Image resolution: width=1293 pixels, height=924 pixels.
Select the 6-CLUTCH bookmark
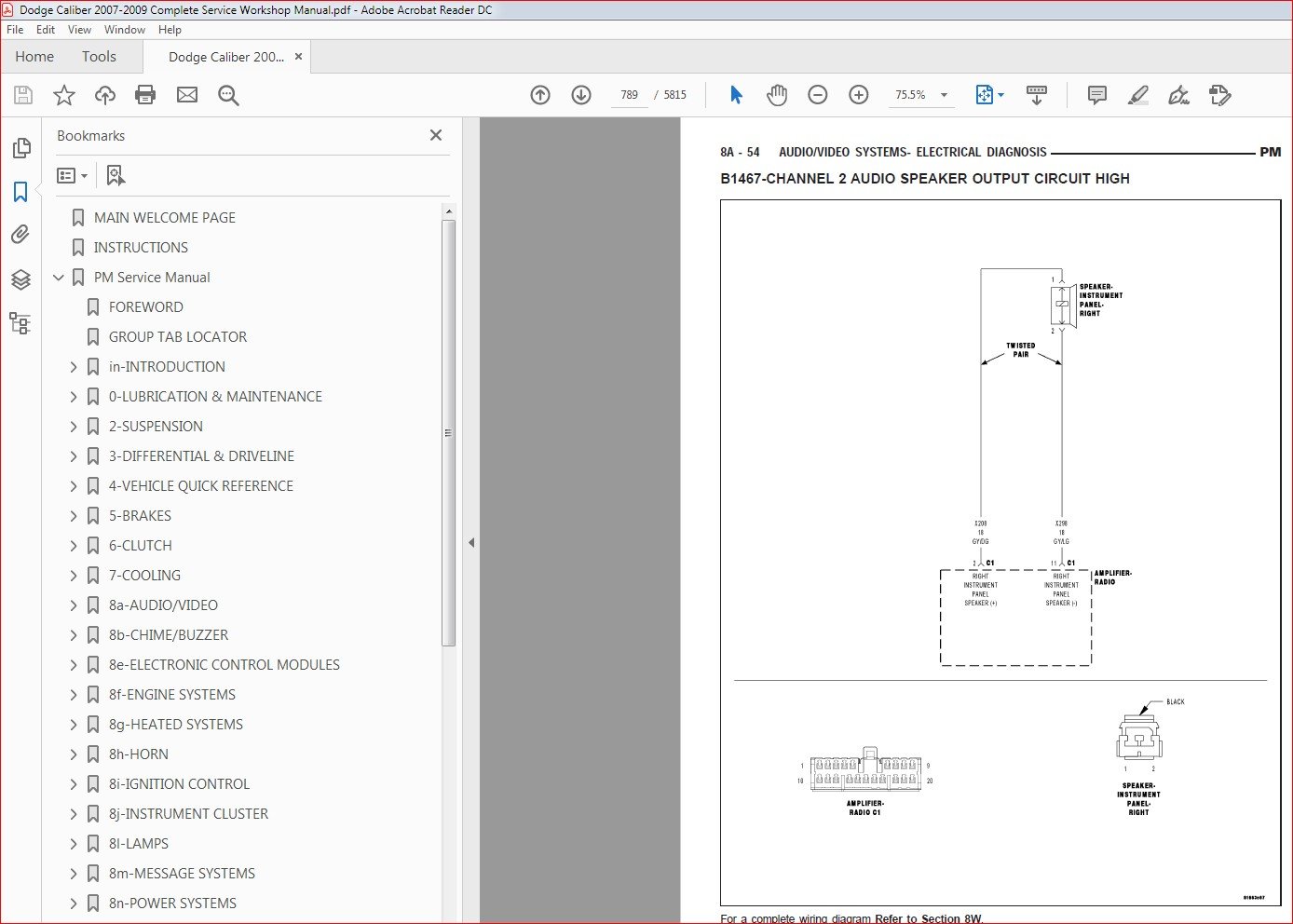(141, 546)
